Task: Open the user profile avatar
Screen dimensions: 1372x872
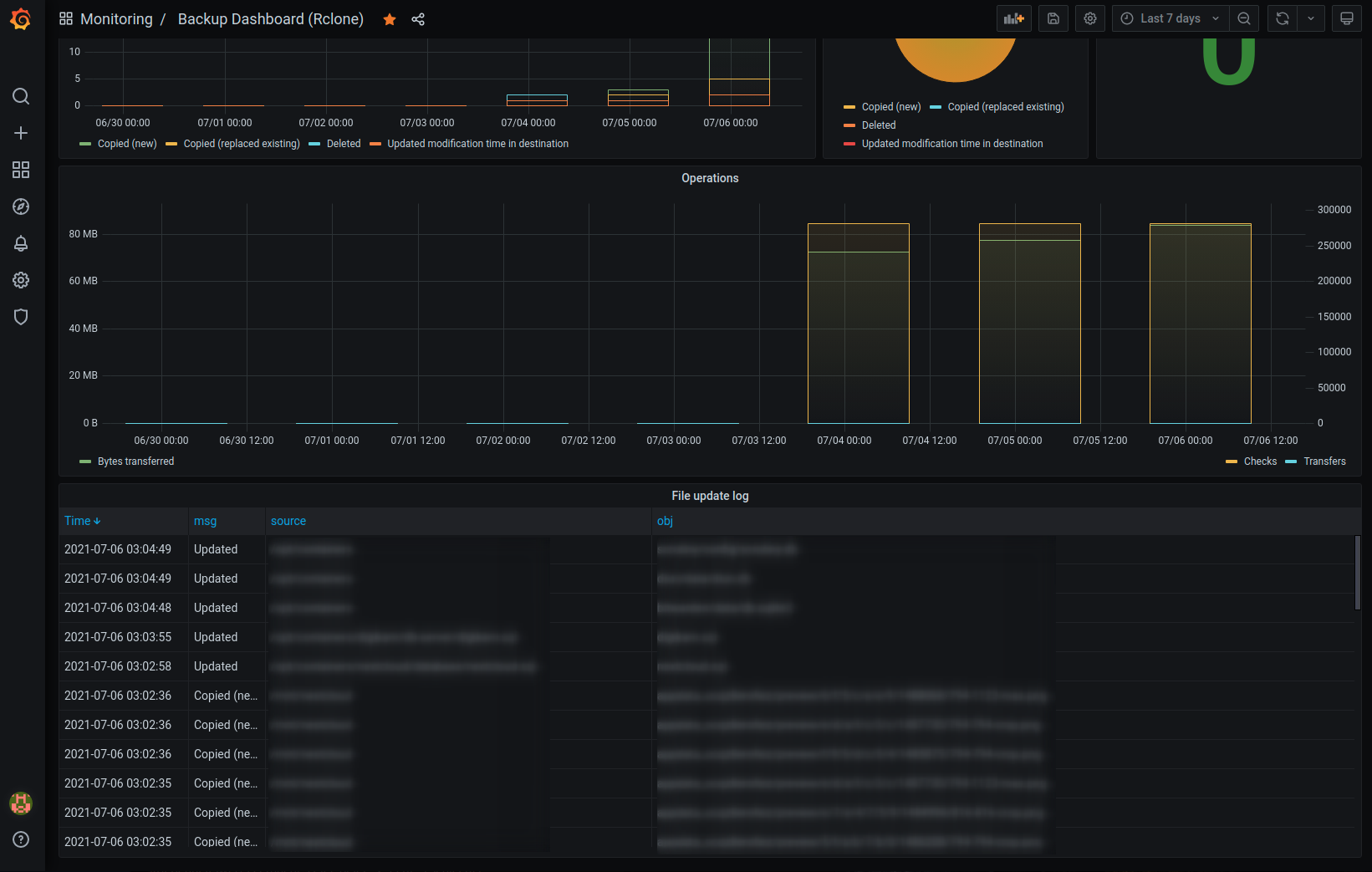Action: (21, 803)
